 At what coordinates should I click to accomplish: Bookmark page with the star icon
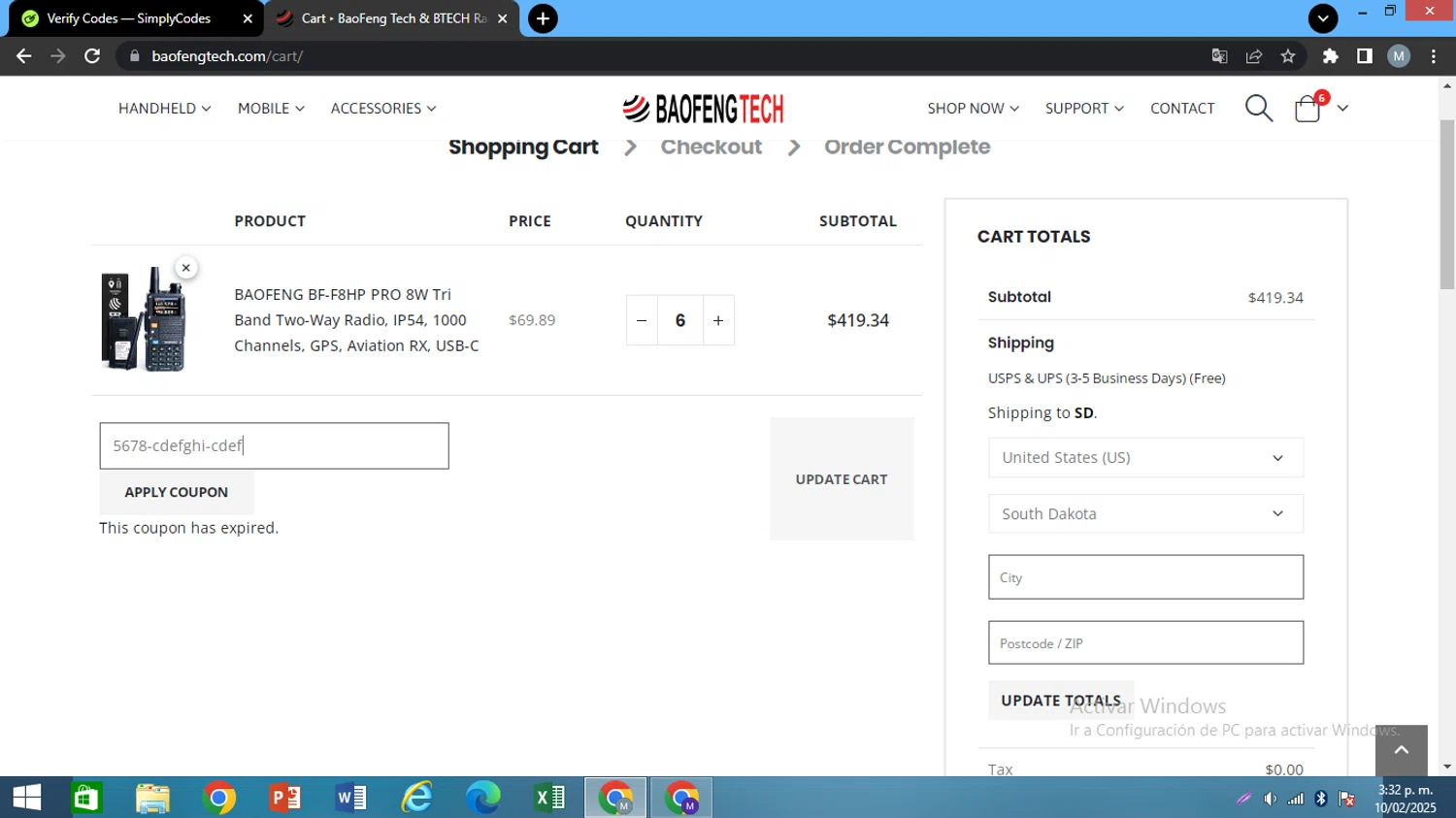[1288, 56]
